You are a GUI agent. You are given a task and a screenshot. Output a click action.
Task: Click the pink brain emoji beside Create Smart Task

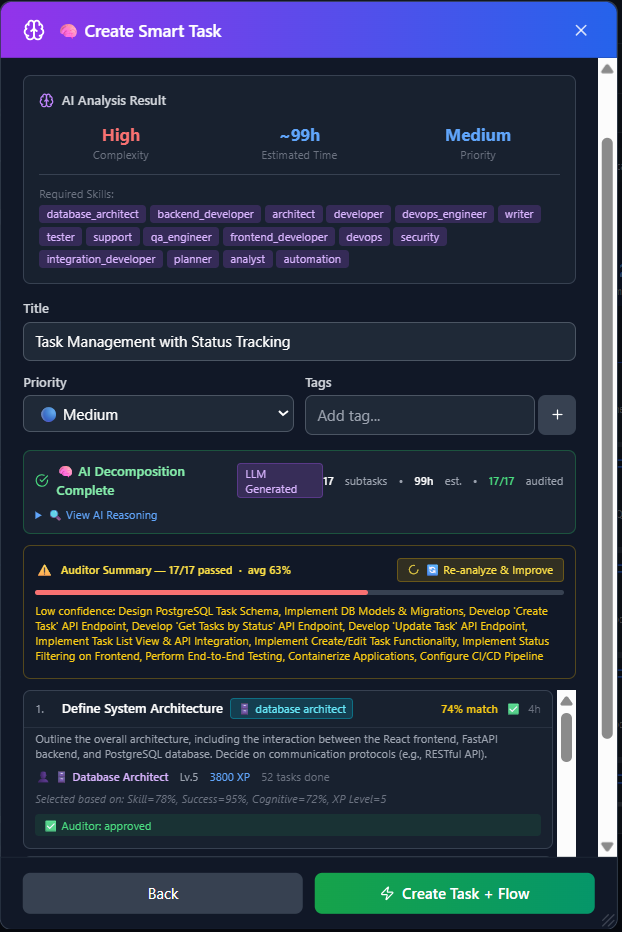pos(68,31)
